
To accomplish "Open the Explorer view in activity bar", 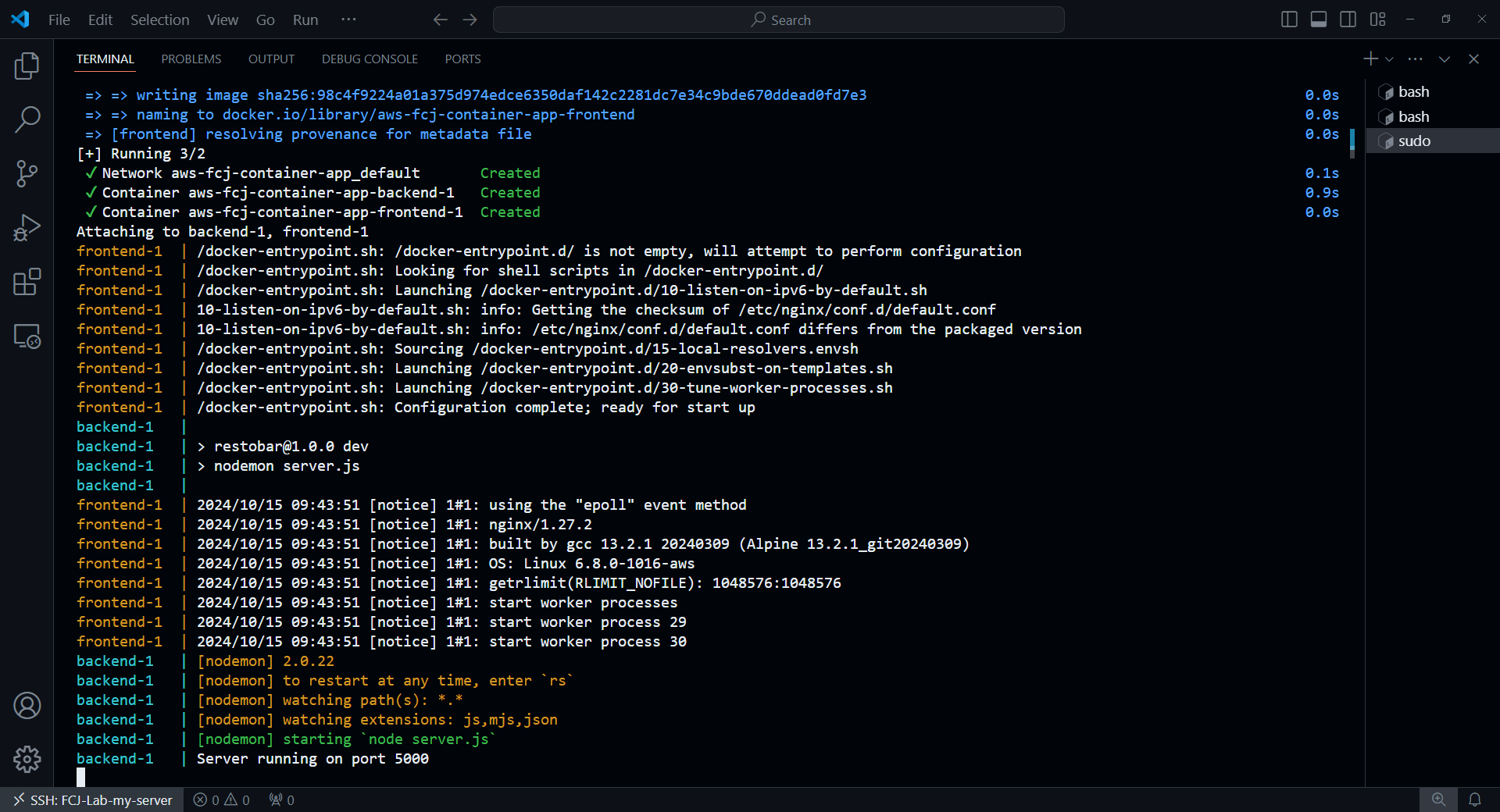I will 27,66.
